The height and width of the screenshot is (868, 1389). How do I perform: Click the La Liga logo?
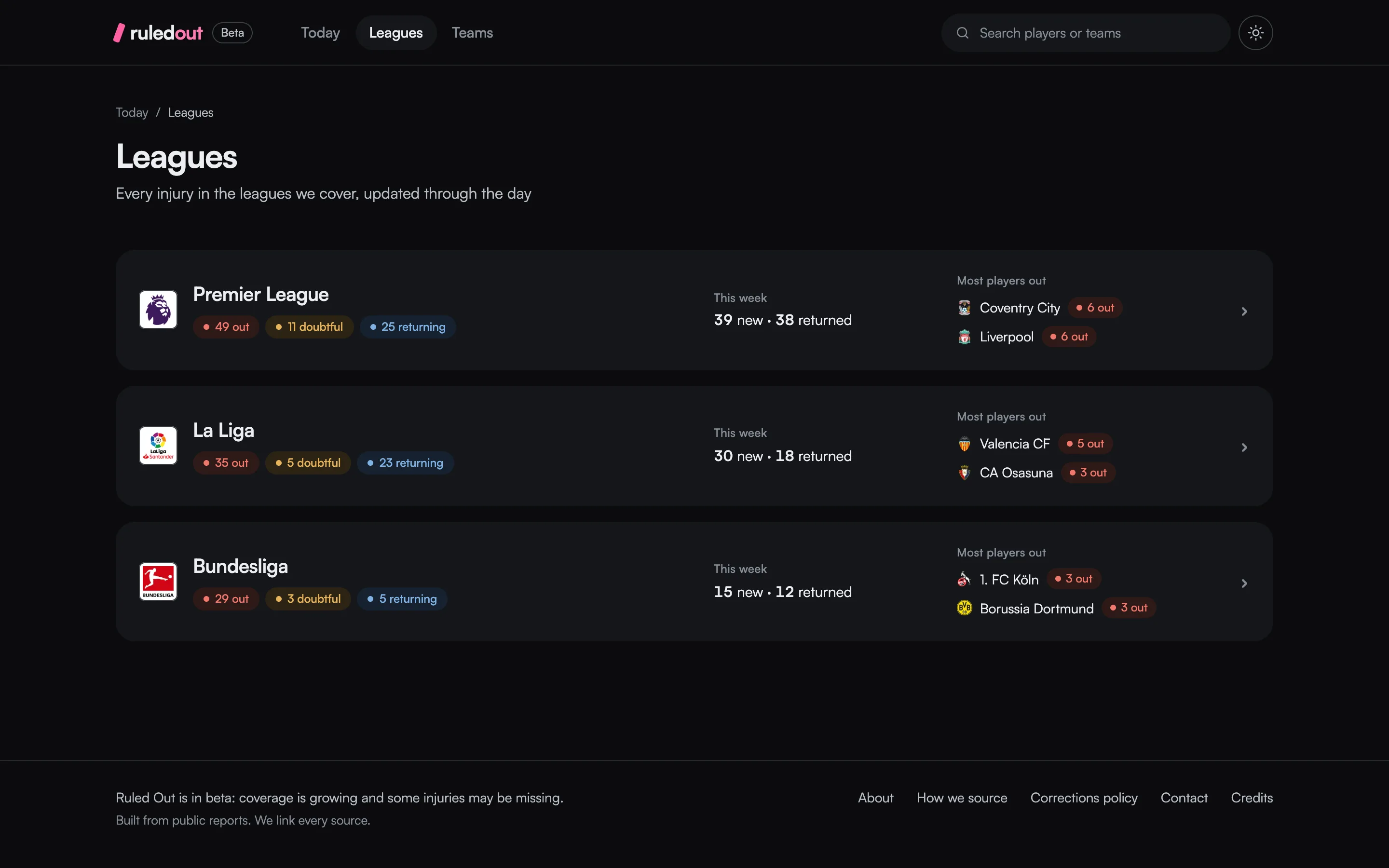click(x=158, y=446)
